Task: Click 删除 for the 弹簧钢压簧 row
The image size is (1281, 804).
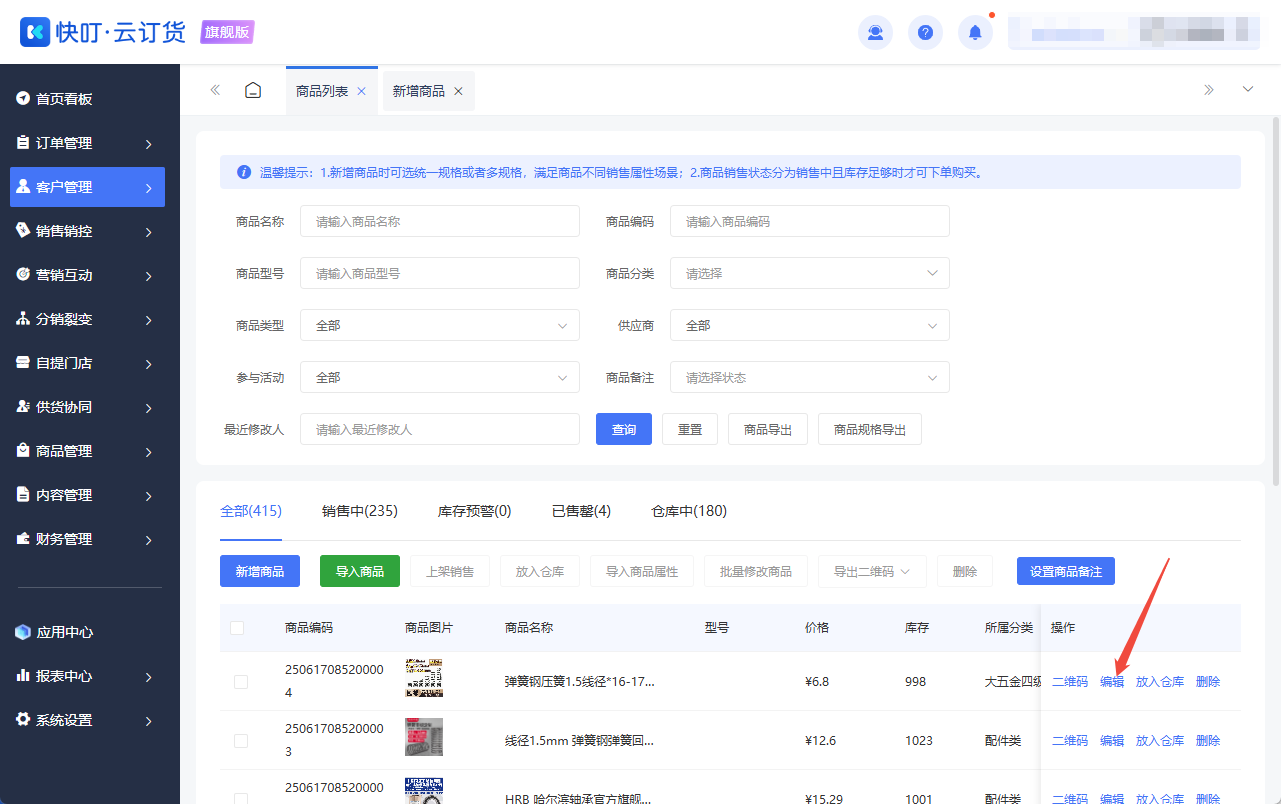Action: tap(1208, 682)
